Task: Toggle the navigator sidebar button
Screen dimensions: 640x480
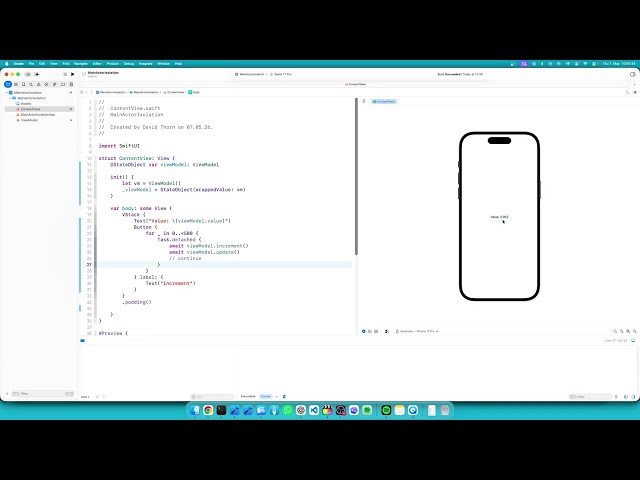Action: 28,74
